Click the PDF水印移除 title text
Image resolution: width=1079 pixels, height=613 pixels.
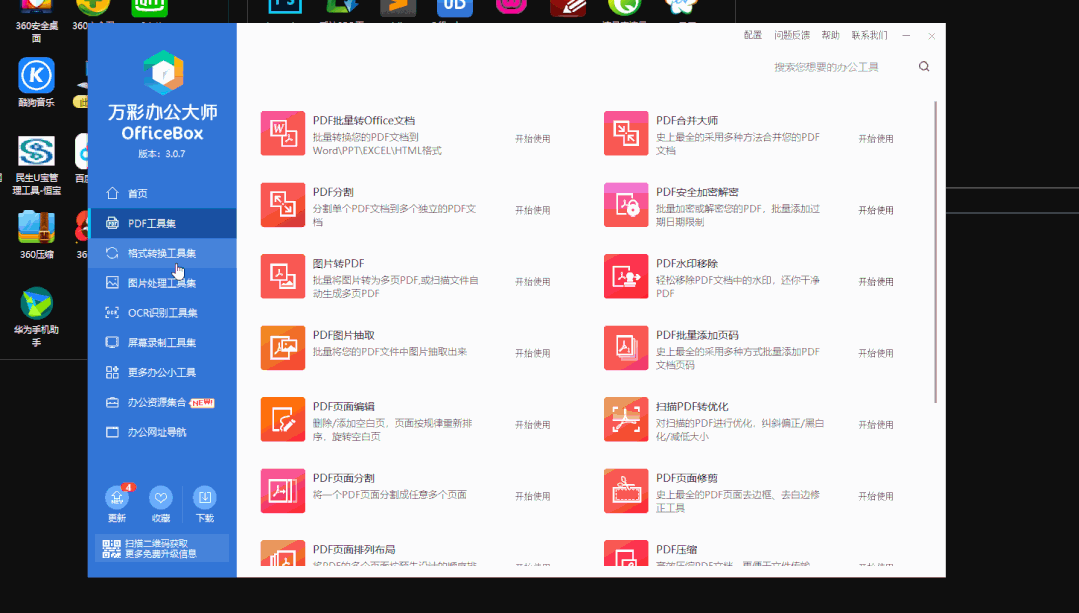coord(687,264)
